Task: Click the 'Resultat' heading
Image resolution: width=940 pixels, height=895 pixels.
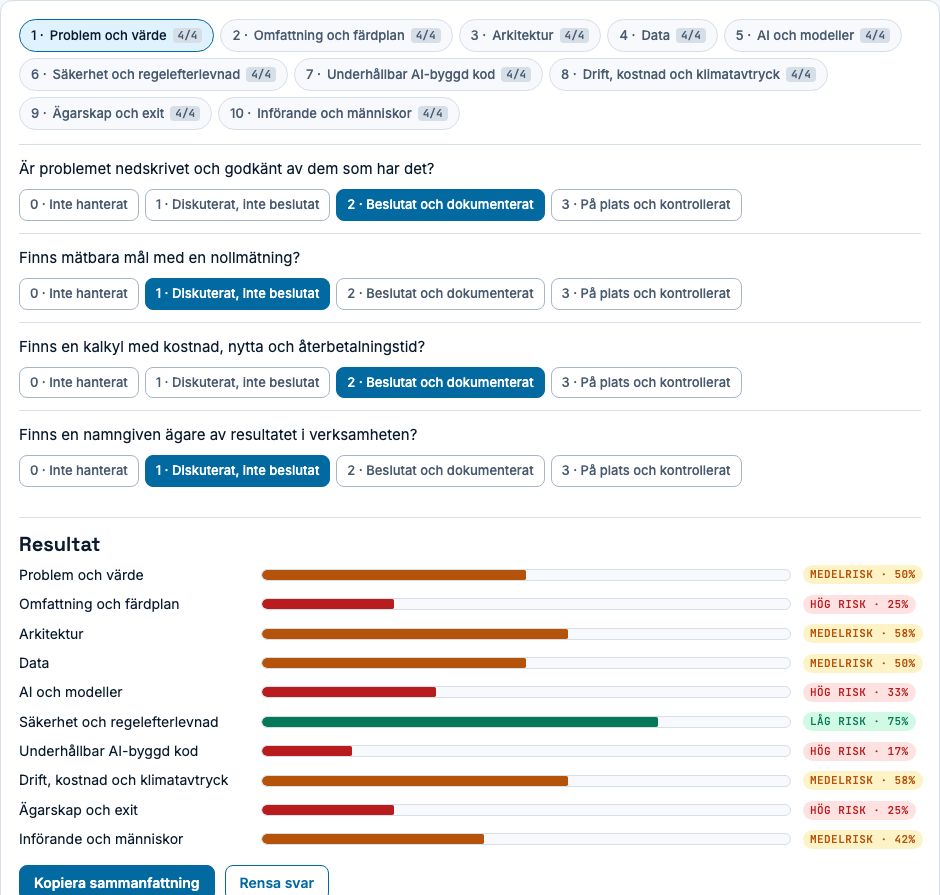Action: pyautogui.click(x=59, y=544)
